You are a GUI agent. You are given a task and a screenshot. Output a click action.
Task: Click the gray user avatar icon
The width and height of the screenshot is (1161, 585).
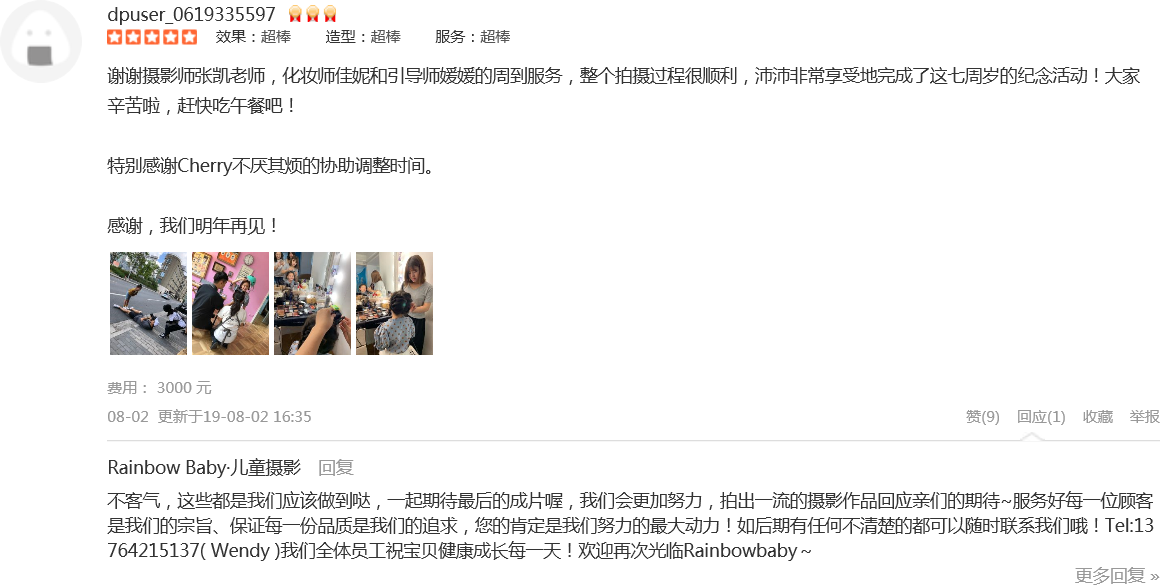[41, 41]
